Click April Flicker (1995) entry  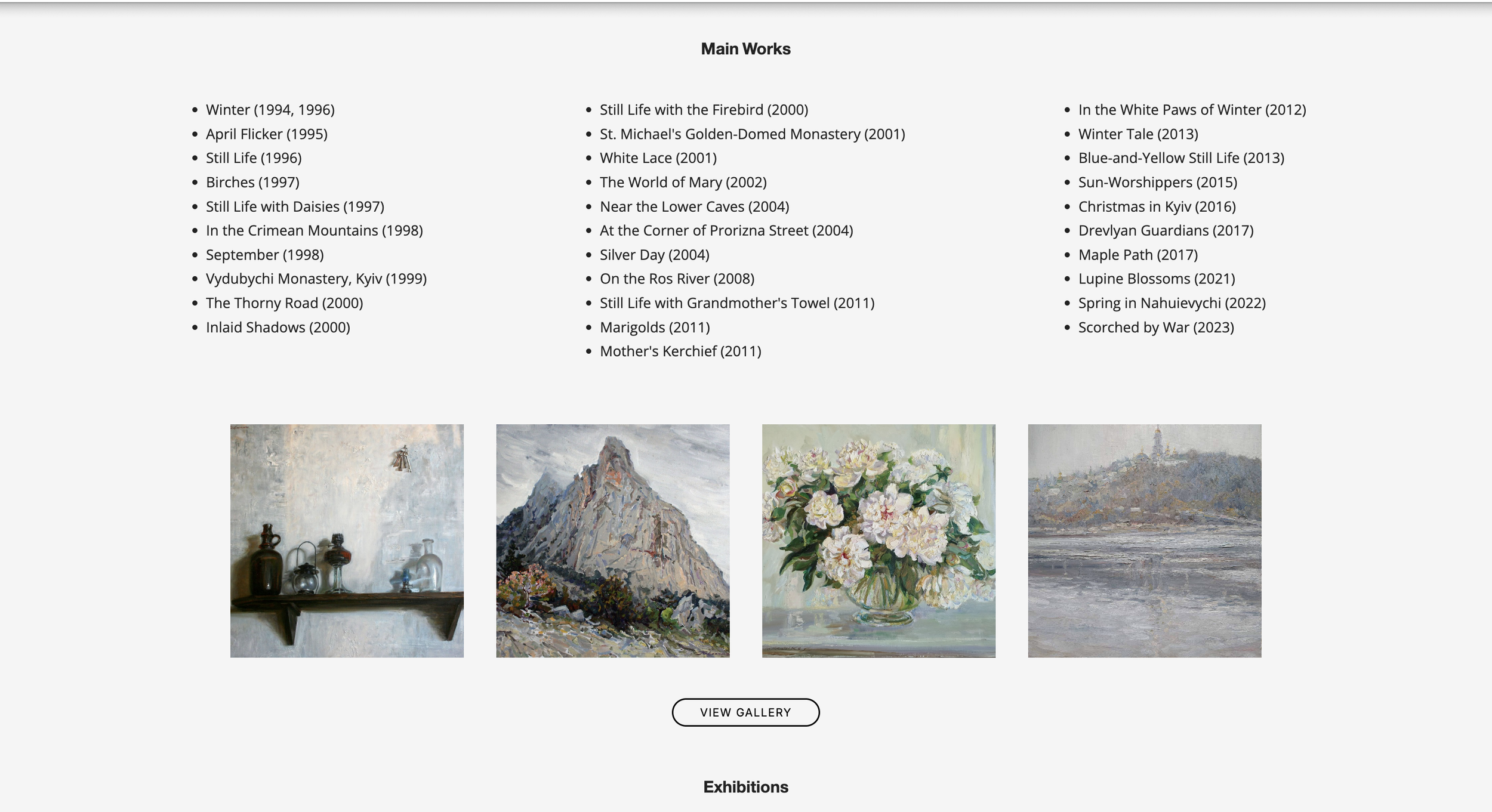point(266,134)
